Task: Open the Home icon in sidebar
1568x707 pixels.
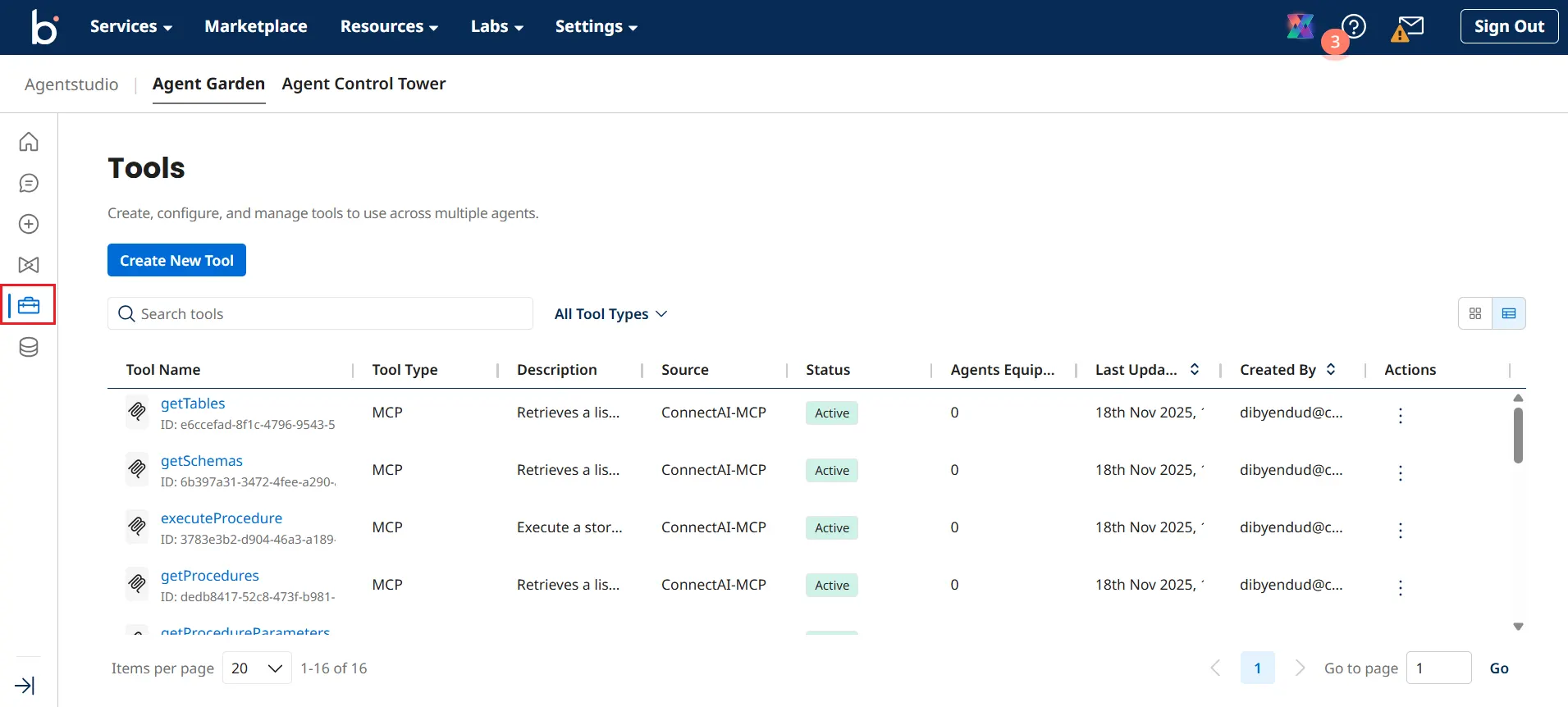Action: tap(29, 142)
